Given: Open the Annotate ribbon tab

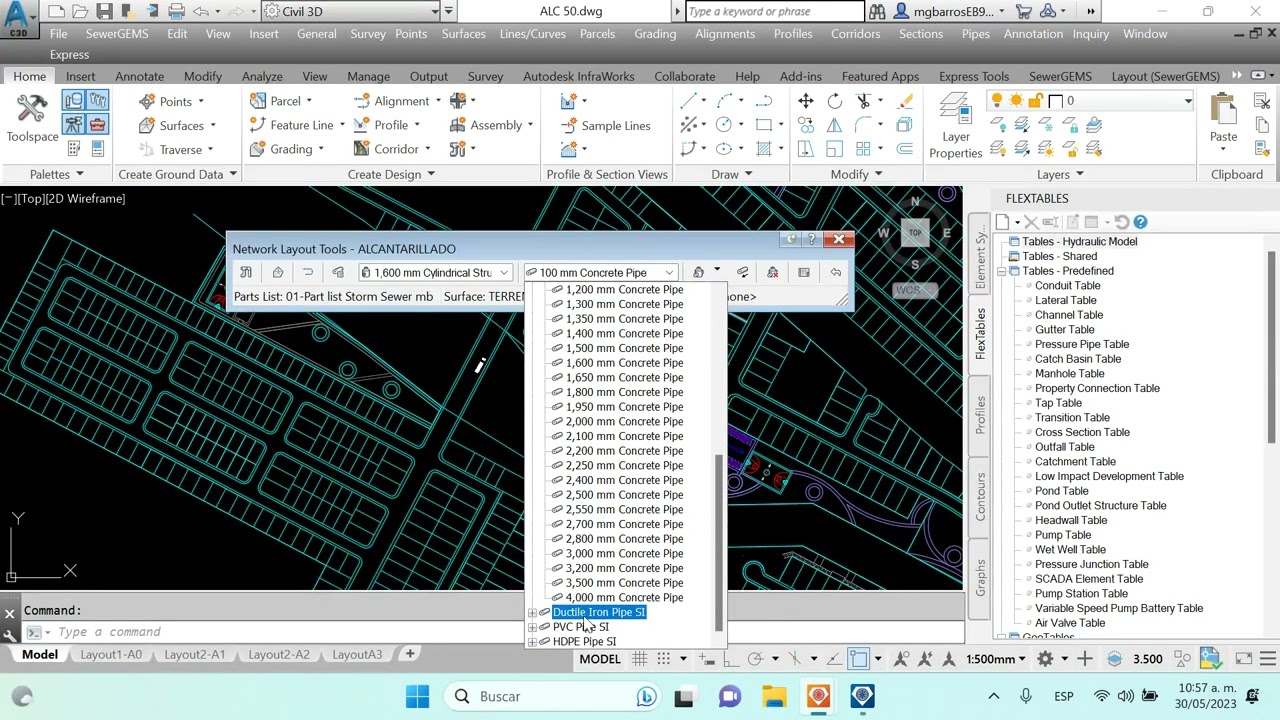Looking at the screenshot, I should 139,76.
